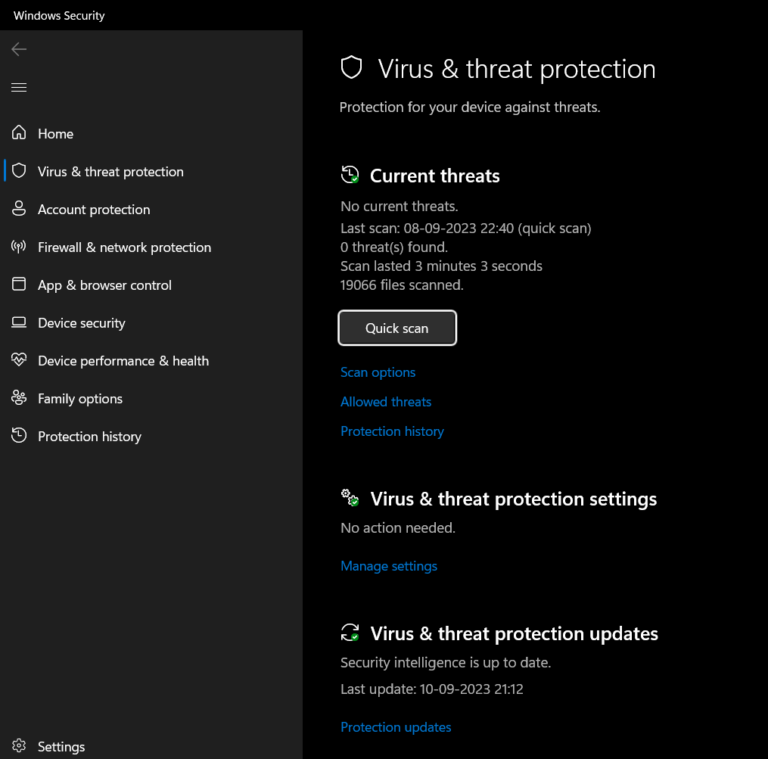Viewport: 768px width, 759px height.
Task: Click the Manage settings link
Action: pos(389,566)
